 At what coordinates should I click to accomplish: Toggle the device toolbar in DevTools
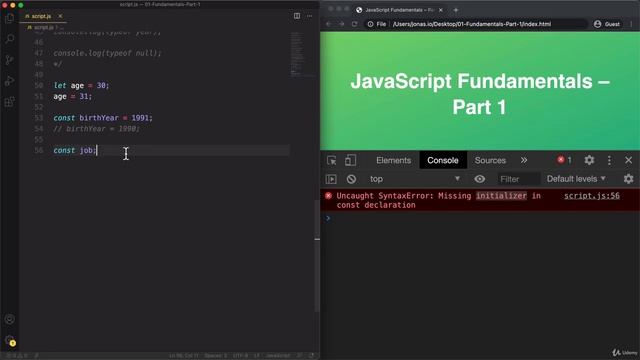coord(350,160)
